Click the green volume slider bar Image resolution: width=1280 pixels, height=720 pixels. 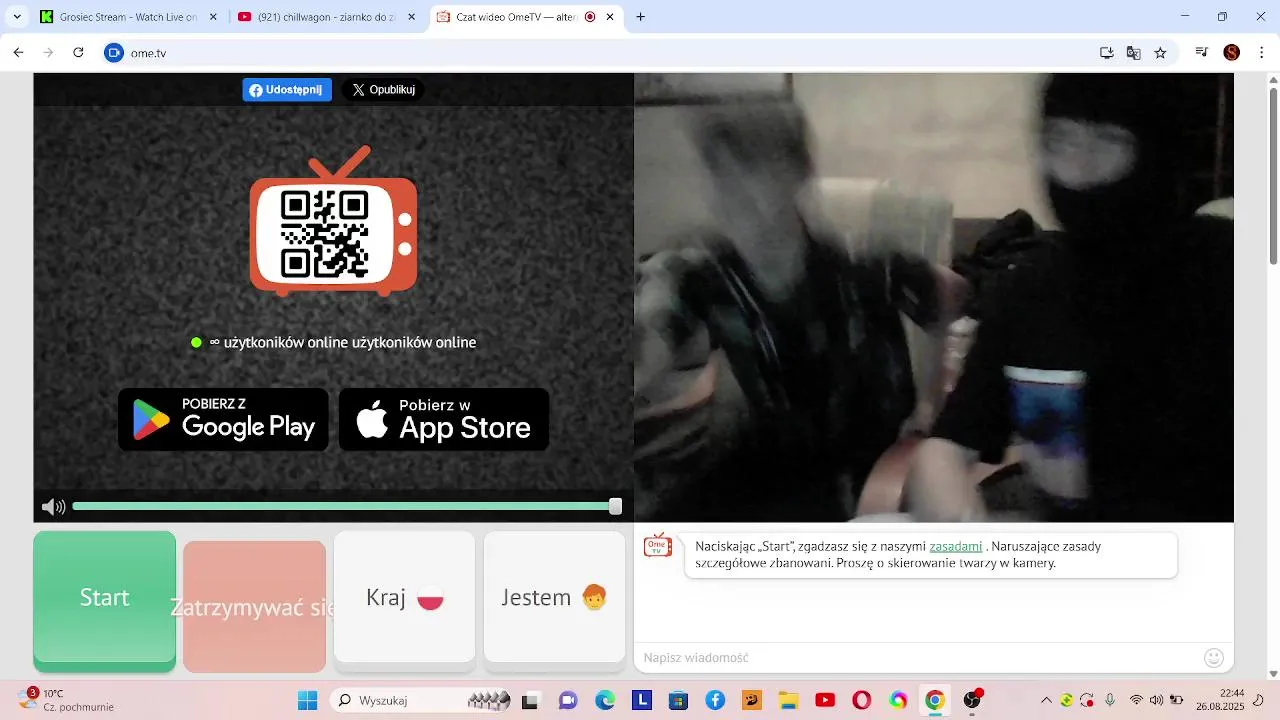pos(342,507)
